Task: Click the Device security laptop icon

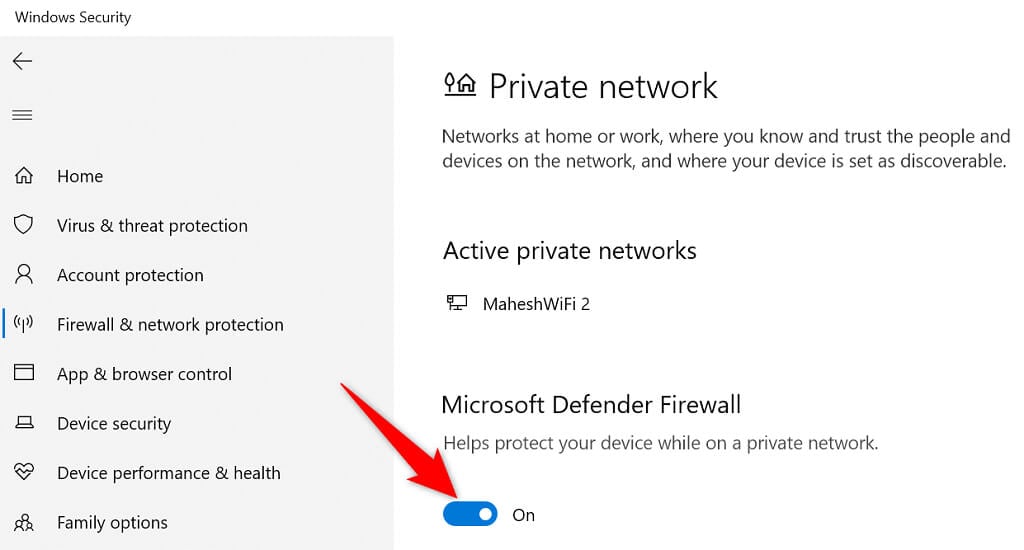Action: [x=24, y=423]
